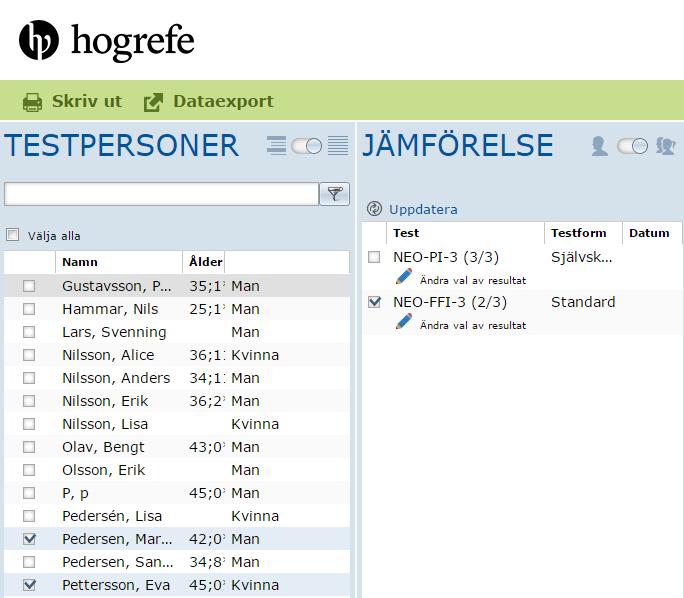Image resolution: width=684 pixels, height=598 pixels.
Task: Toggle the Jämförelse person/group switch
Action: pos(633,146)
